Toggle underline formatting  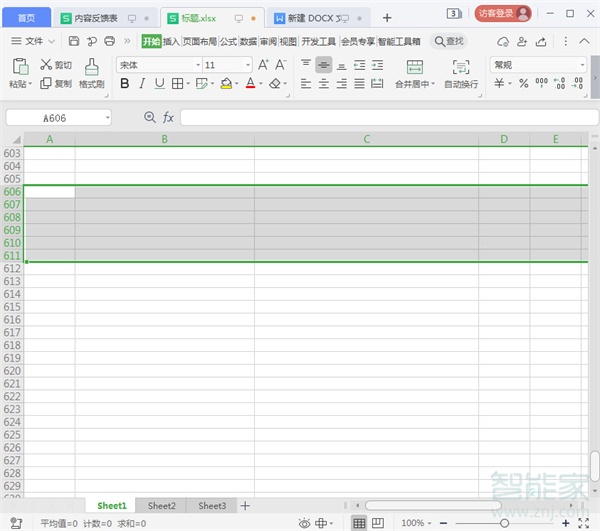pyautogui.click(x=159, y=84)
